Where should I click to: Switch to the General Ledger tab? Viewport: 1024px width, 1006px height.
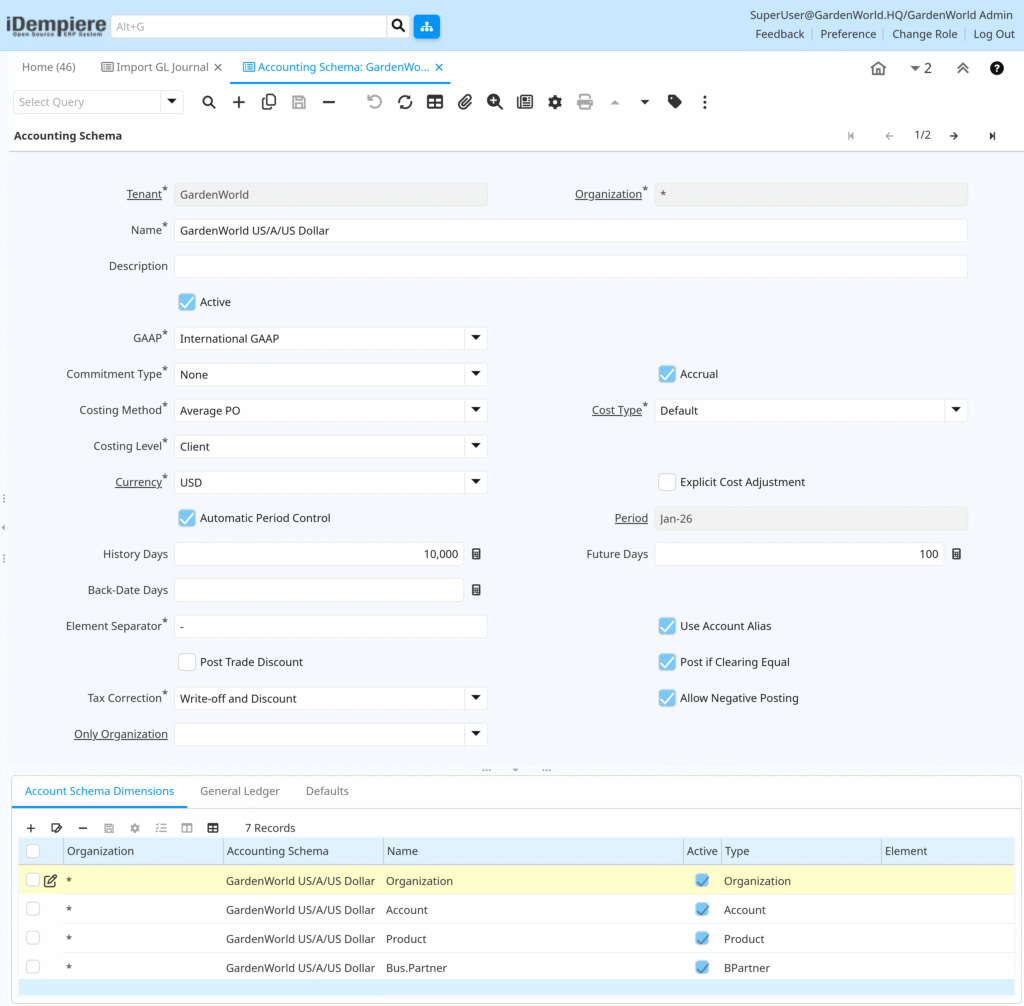tap(240, 790)
